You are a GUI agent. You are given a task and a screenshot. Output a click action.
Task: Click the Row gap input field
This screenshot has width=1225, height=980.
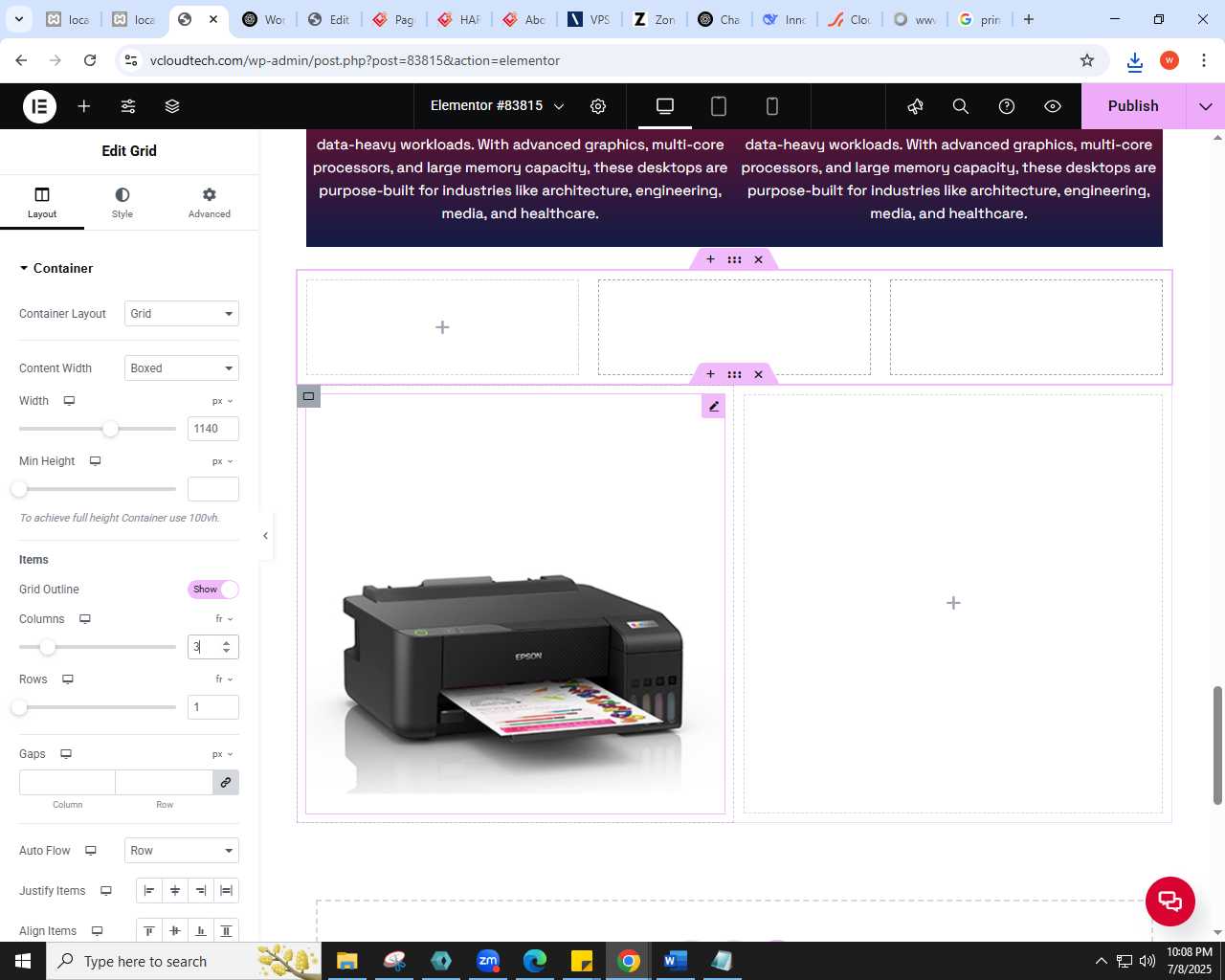tap(165, 782)
